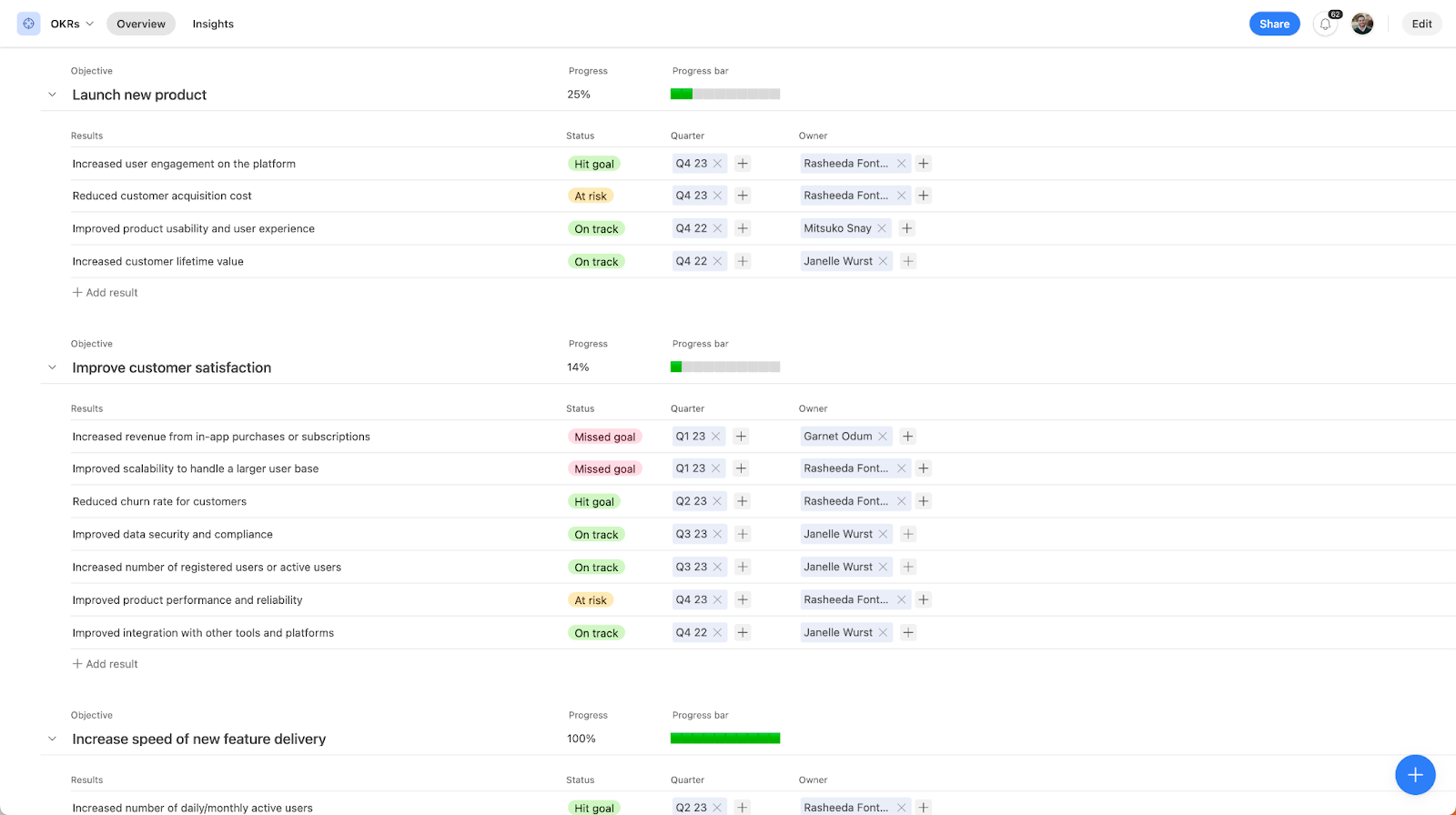Open Hit goal status for Reduced churn rate
Image resolution: width=1456 pixels, height=815 pixels.
pyautogui.click(x=594, y=501)
